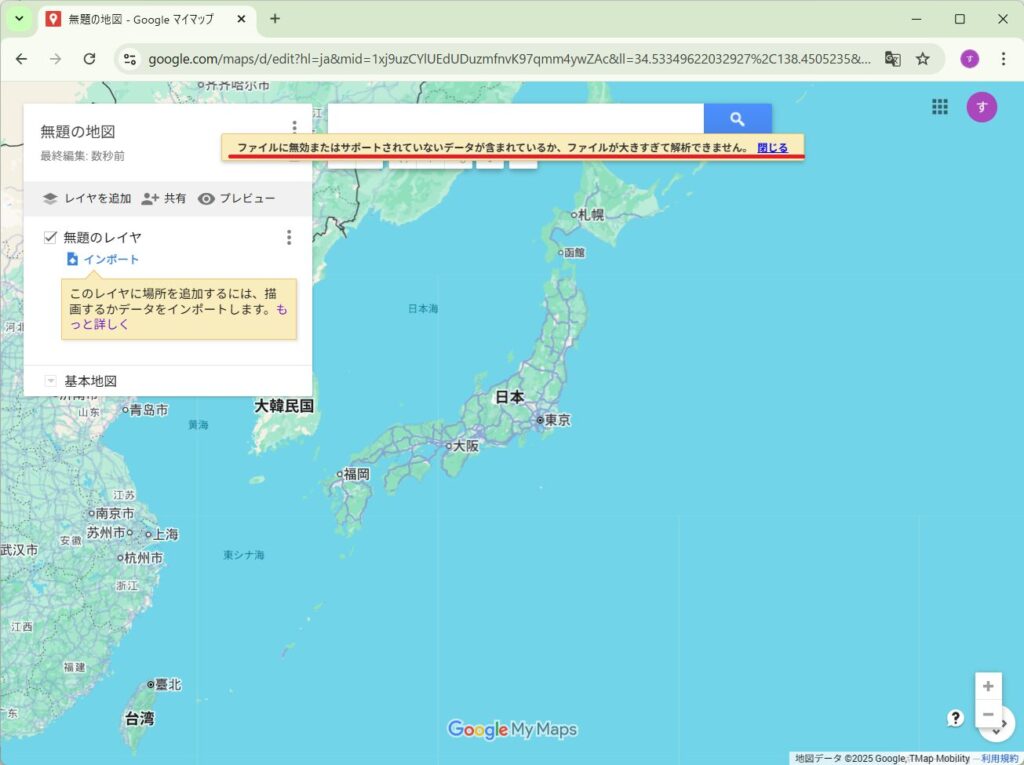Open the purple Google account avatar on the map
Screen dimensions: 1024x765
[982, 107]
